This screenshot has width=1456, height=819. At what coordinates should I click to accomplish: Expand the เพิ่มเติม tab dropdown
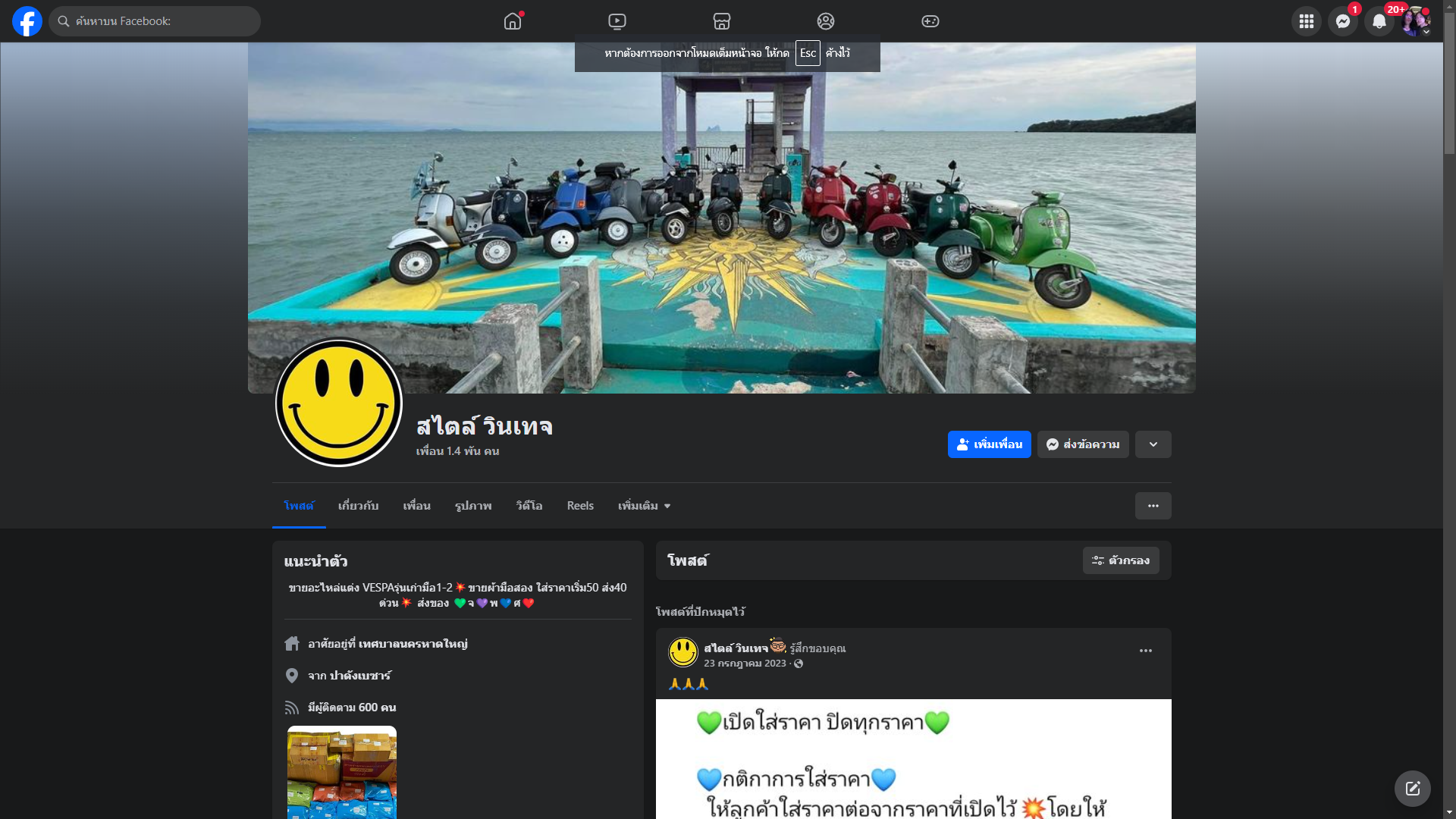pyautogui.click(x=644, y=506)
